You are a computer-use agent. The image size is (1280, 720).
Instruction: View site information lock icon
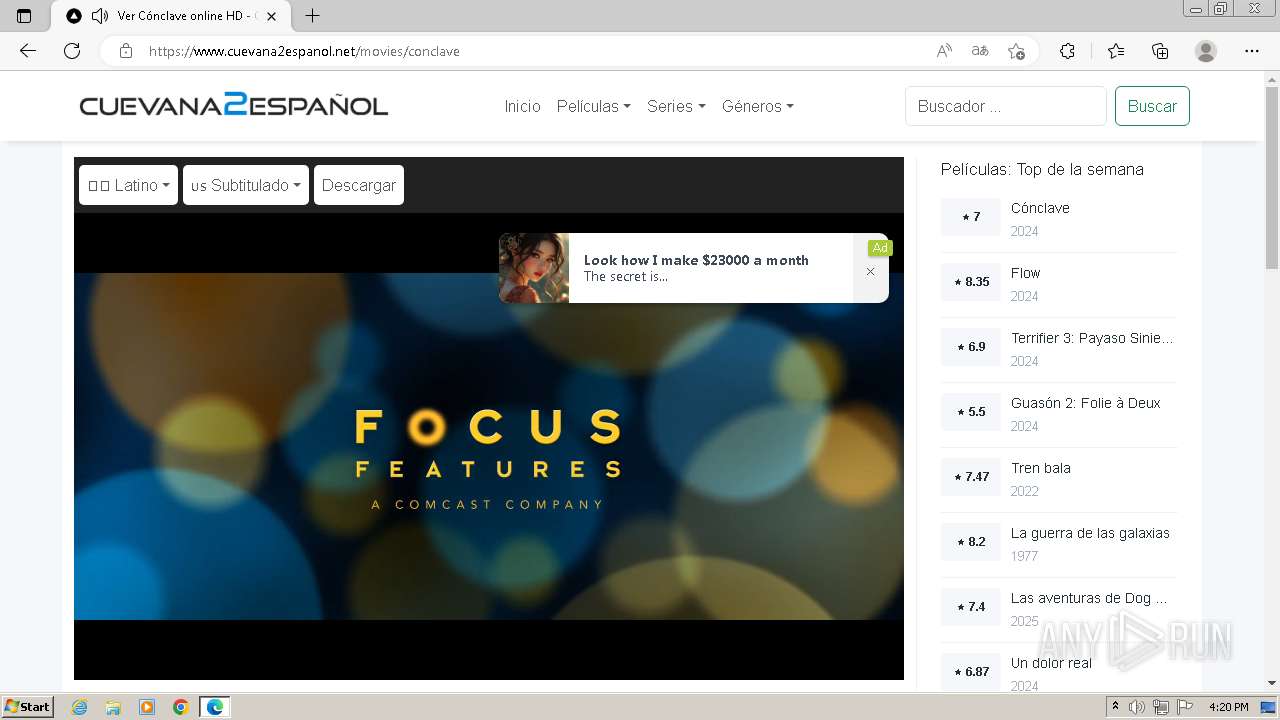126,51
